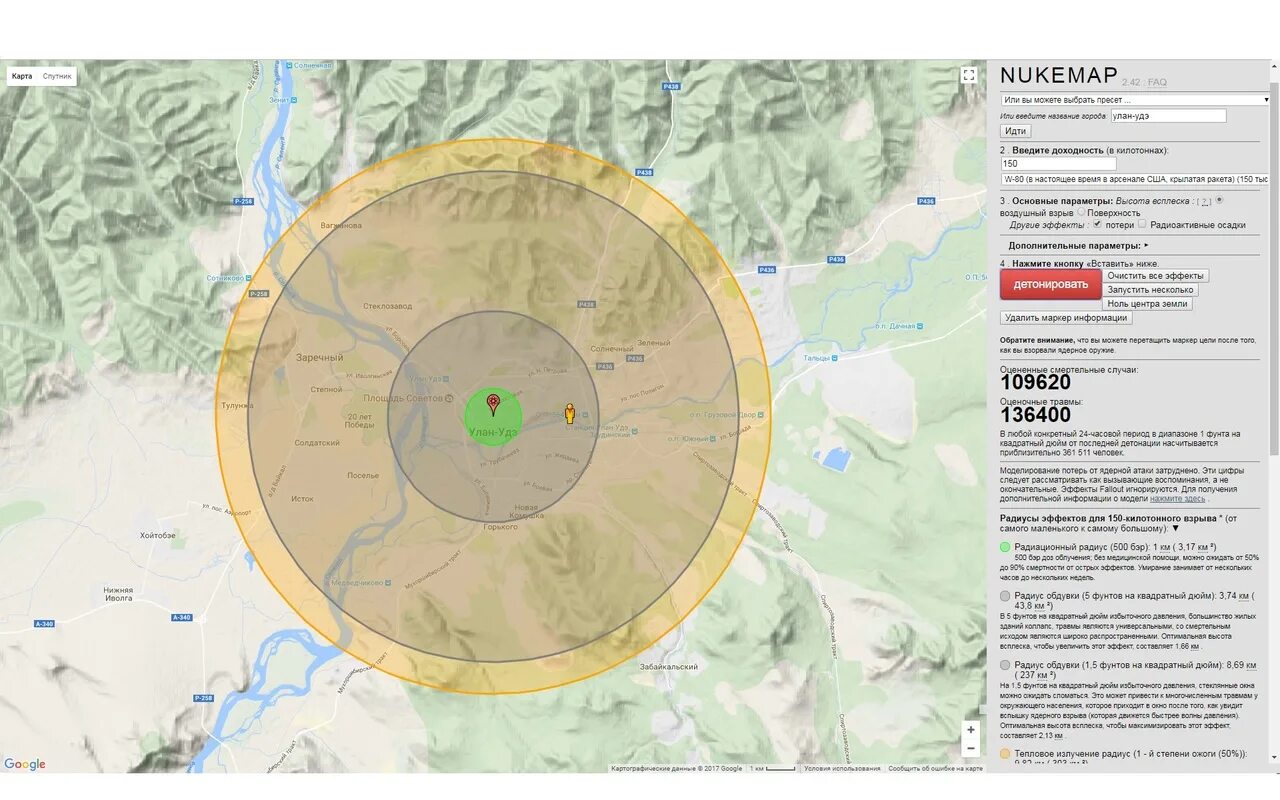Click Удалить маркер информации button
This screenshot has width=1280, height=800.
click(1066, 318)
